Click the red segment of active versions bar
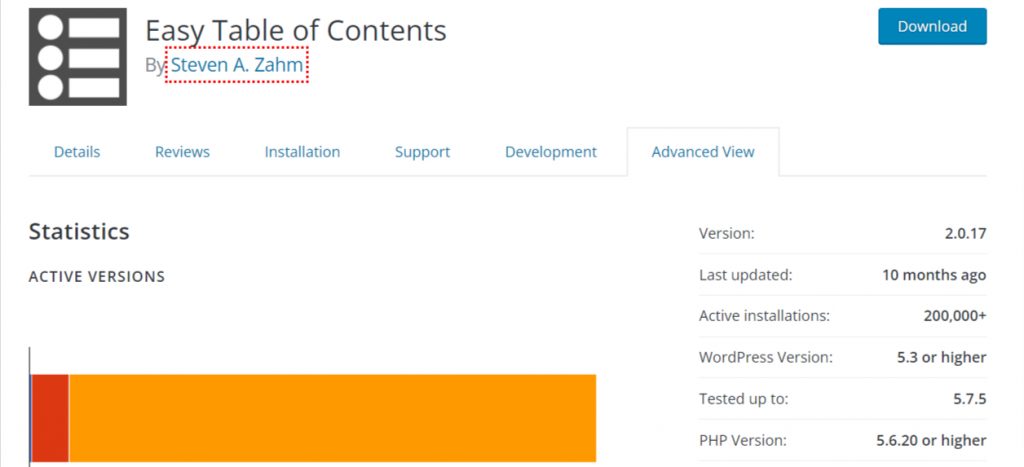Image resolution: width=1024 pixels, height=467 pixels. coord(50,418)
